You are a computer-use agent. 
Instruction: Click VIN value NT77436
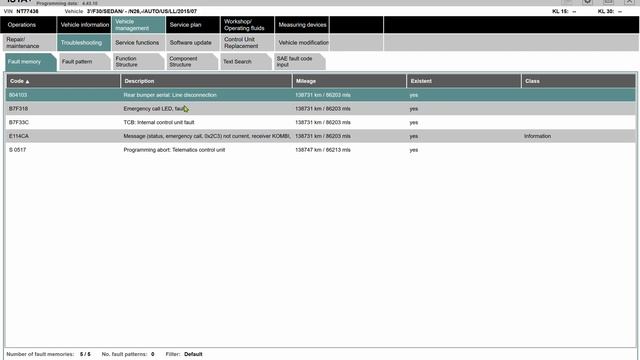[27, 11]
